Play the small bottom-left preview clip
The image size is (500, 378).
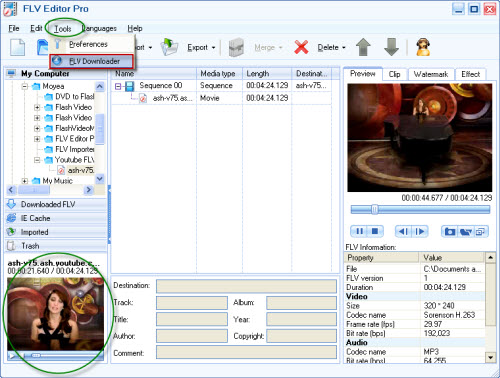tap(12, 356)
